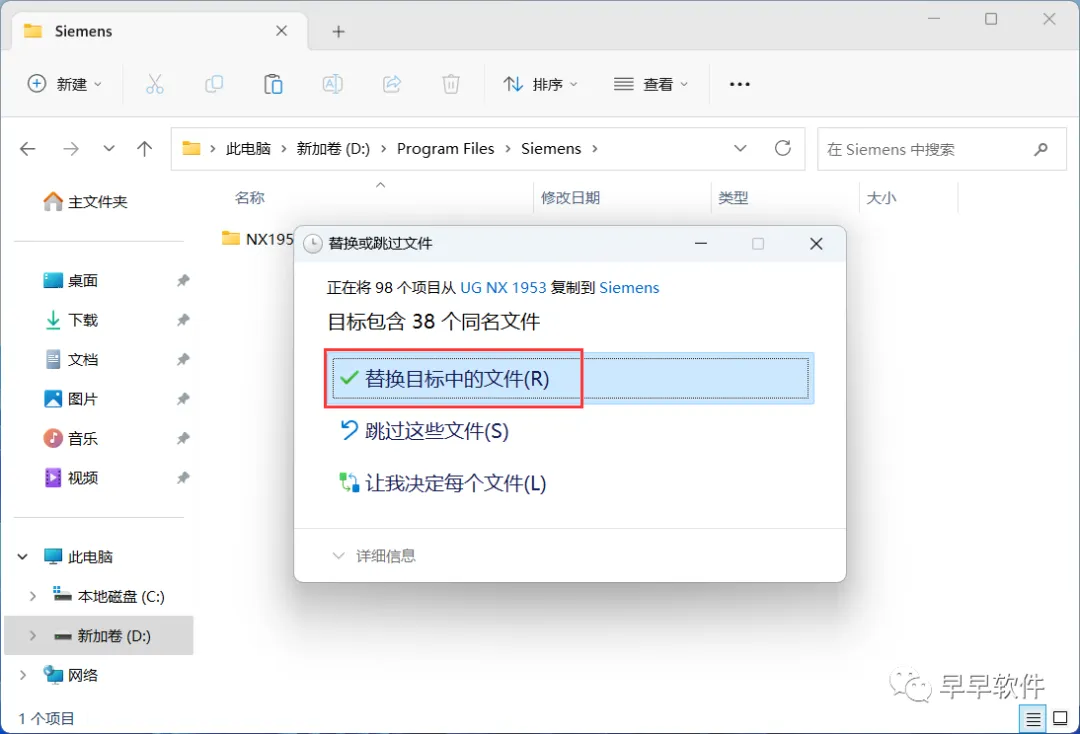Choose 让我决定每个文件(L)

tap(443, 483)
